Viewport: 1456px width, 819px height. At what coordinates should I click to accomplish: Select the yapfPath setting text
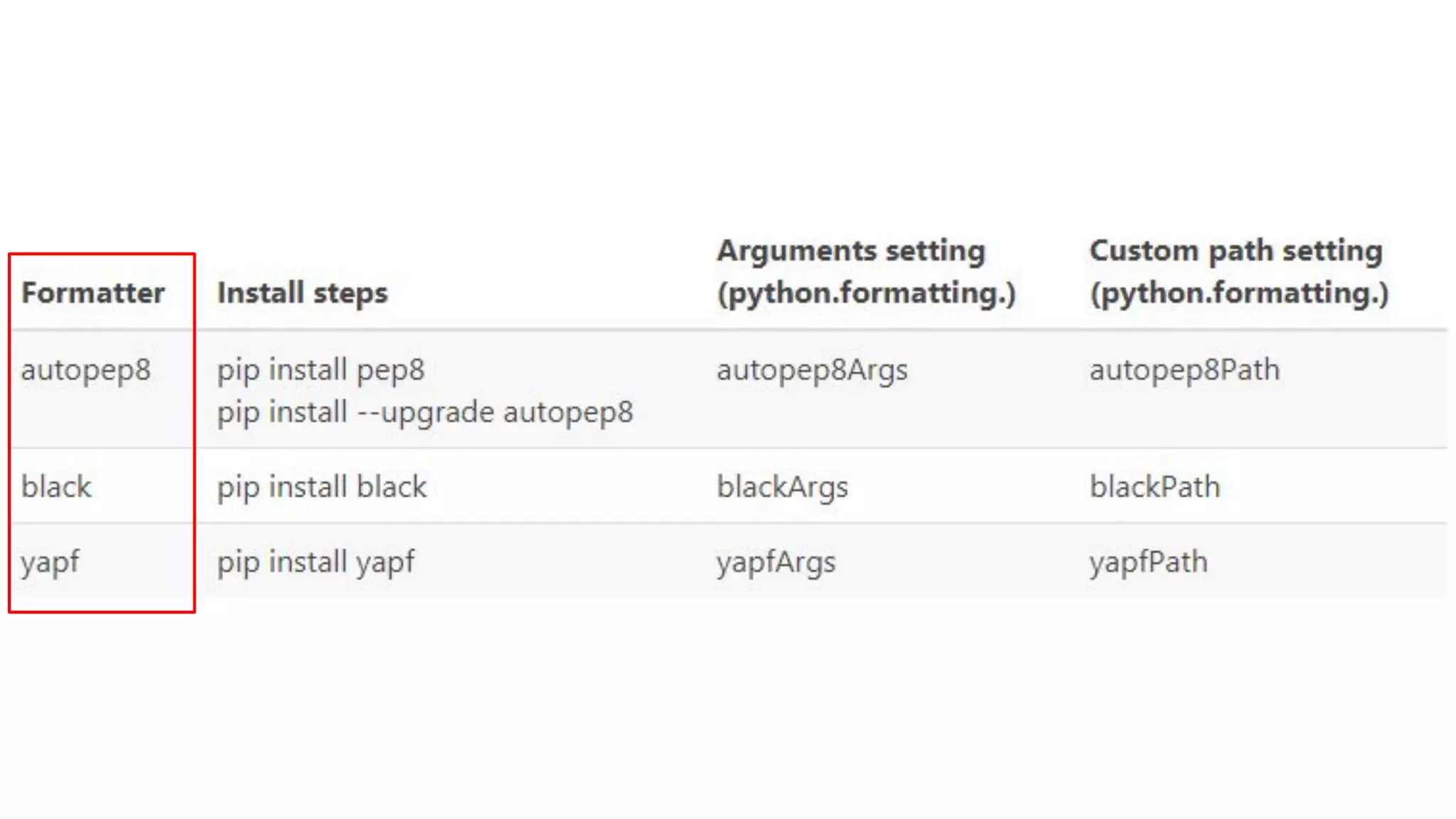(1149, 563)
